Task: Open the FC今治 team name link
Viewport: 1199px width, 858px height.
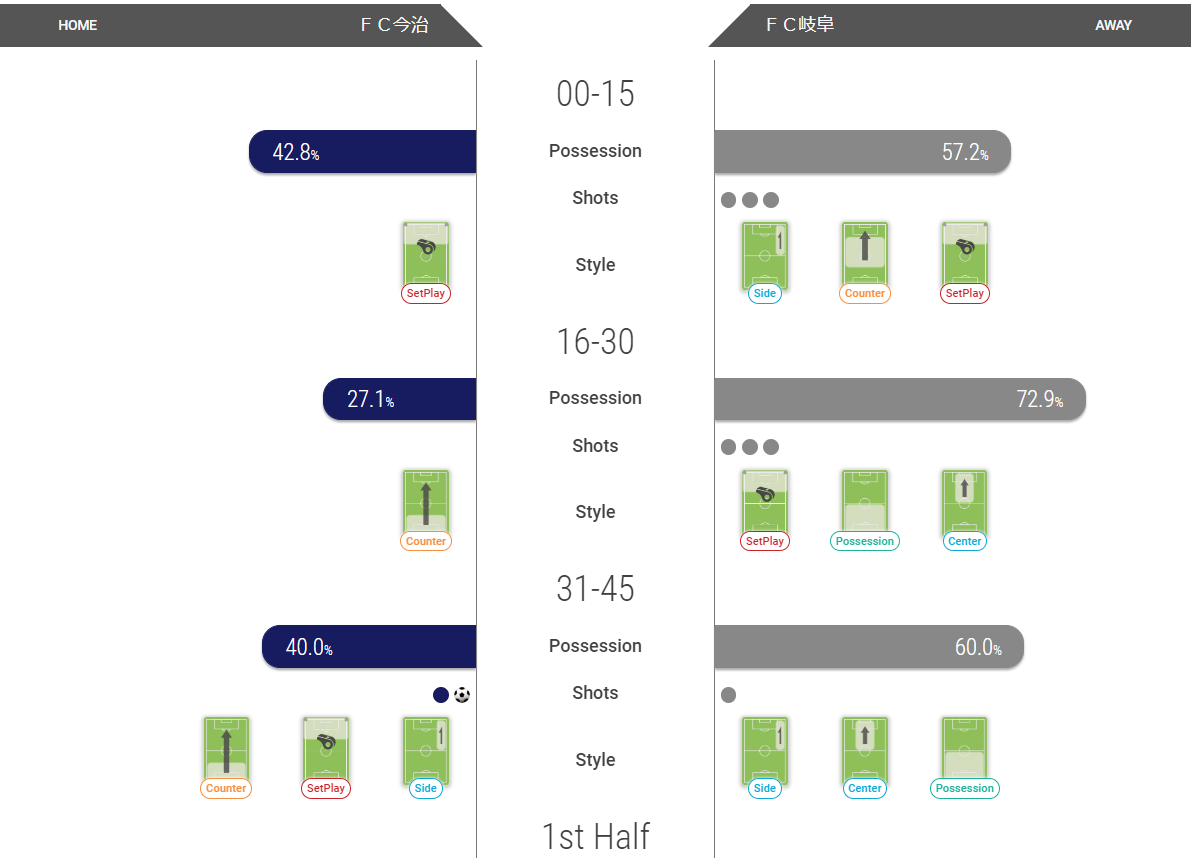Action: (x=395, y=24)
